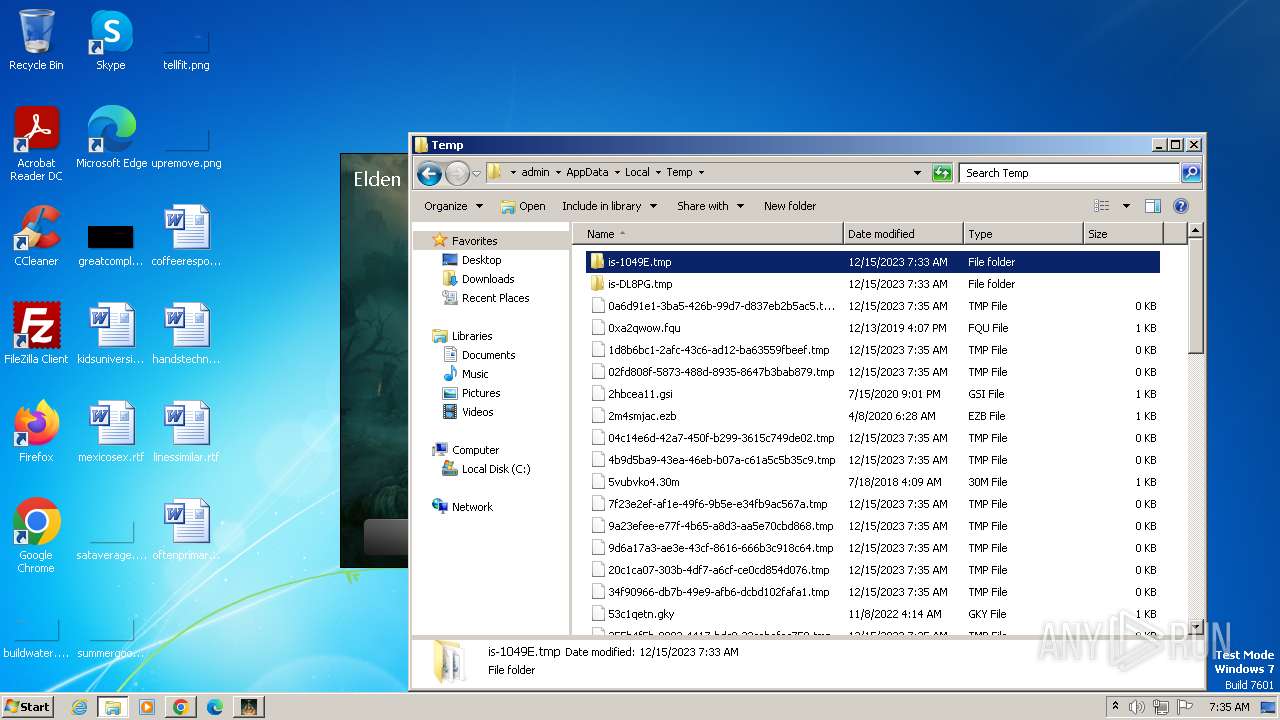The image size is (1280, 720).
Task: Open recent pages dropdown next to Forward
Action: (x=477, y=173)
